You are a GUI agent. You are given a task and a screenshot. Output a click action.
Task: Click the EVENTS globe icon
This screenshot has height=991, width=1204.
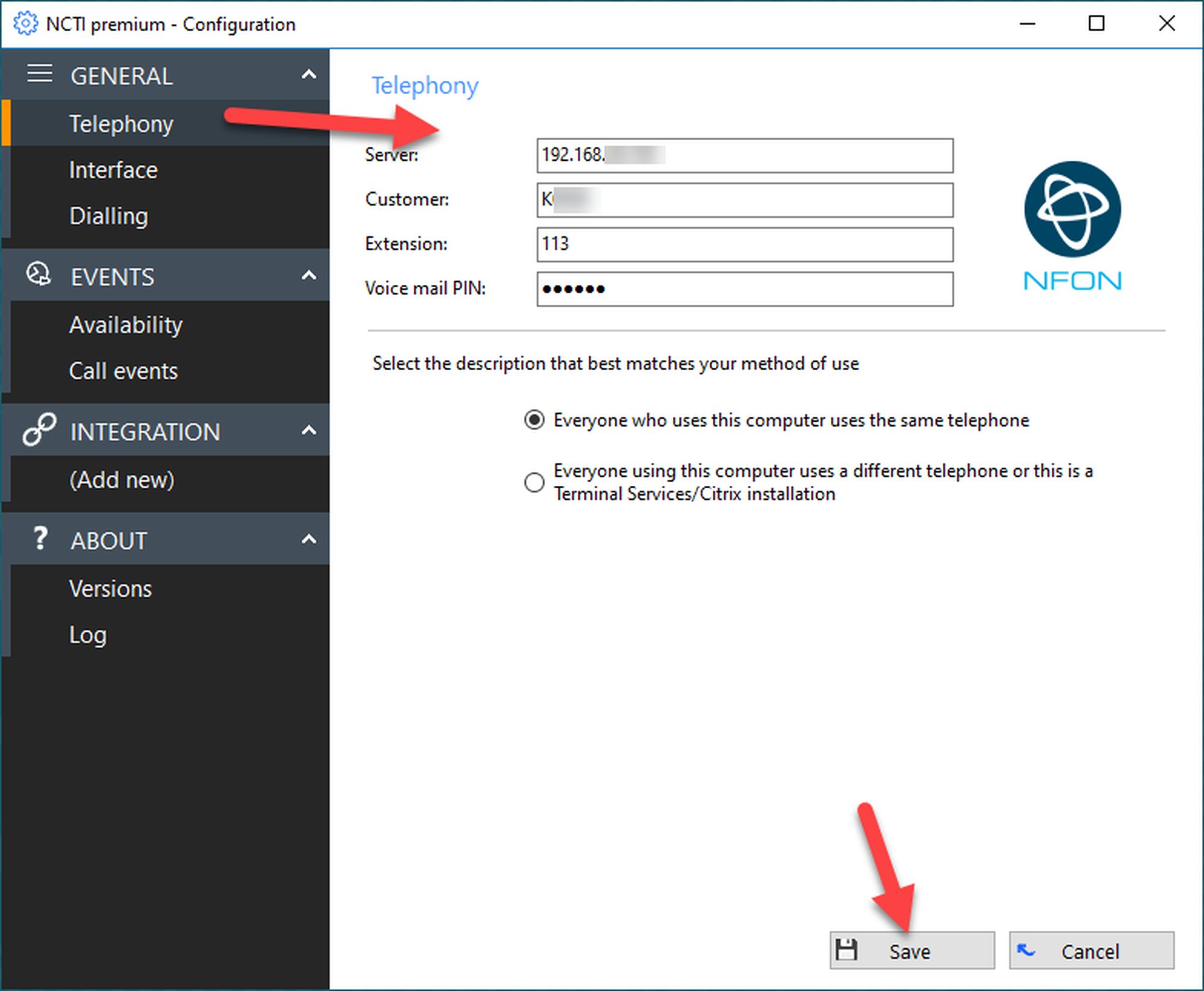39,275
